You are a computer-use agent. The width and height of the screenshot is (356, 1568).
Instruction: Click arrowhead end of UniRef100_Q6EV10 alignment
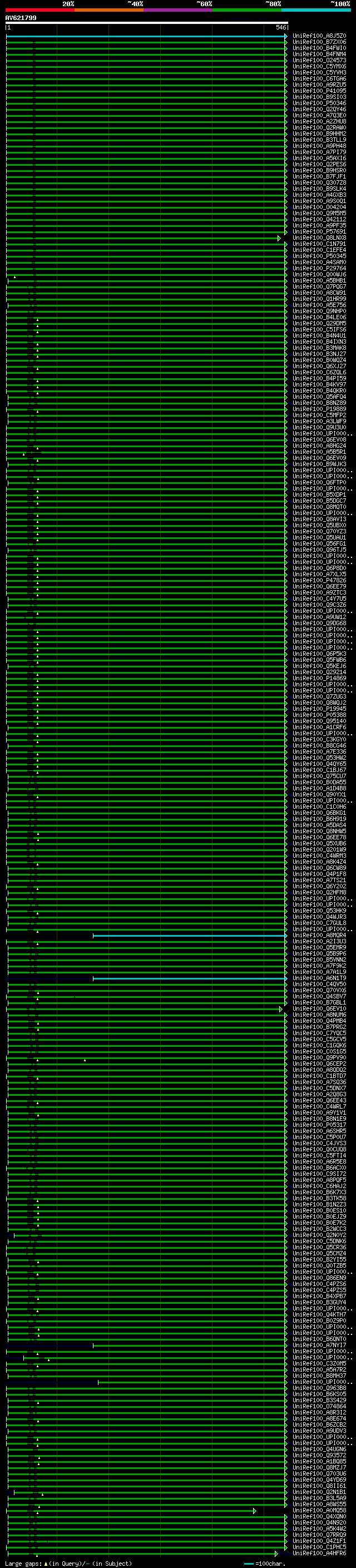click(281, 1010)
